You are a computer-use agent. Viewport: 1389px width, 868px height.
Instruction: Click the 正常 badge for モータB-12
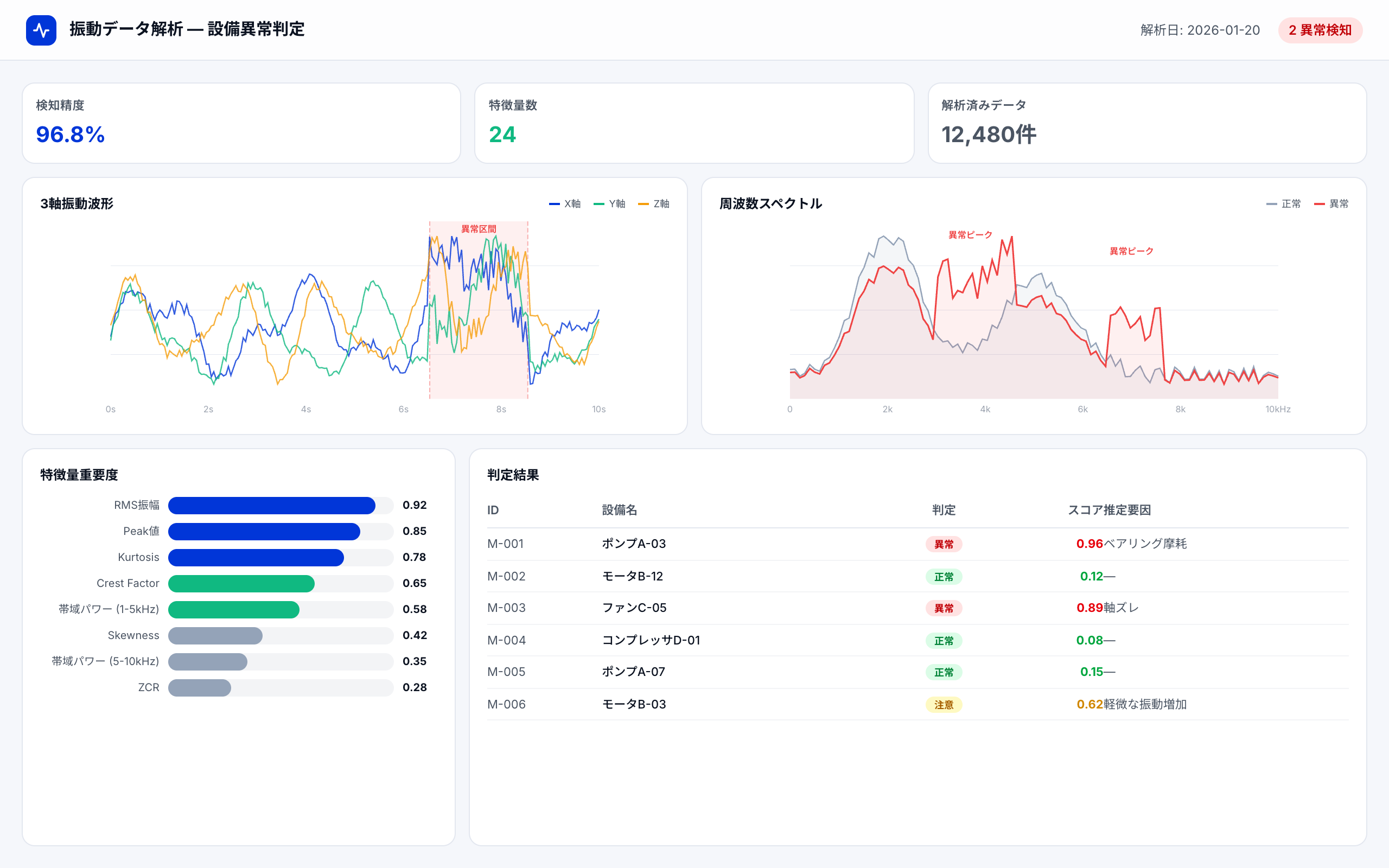(943, 576)
